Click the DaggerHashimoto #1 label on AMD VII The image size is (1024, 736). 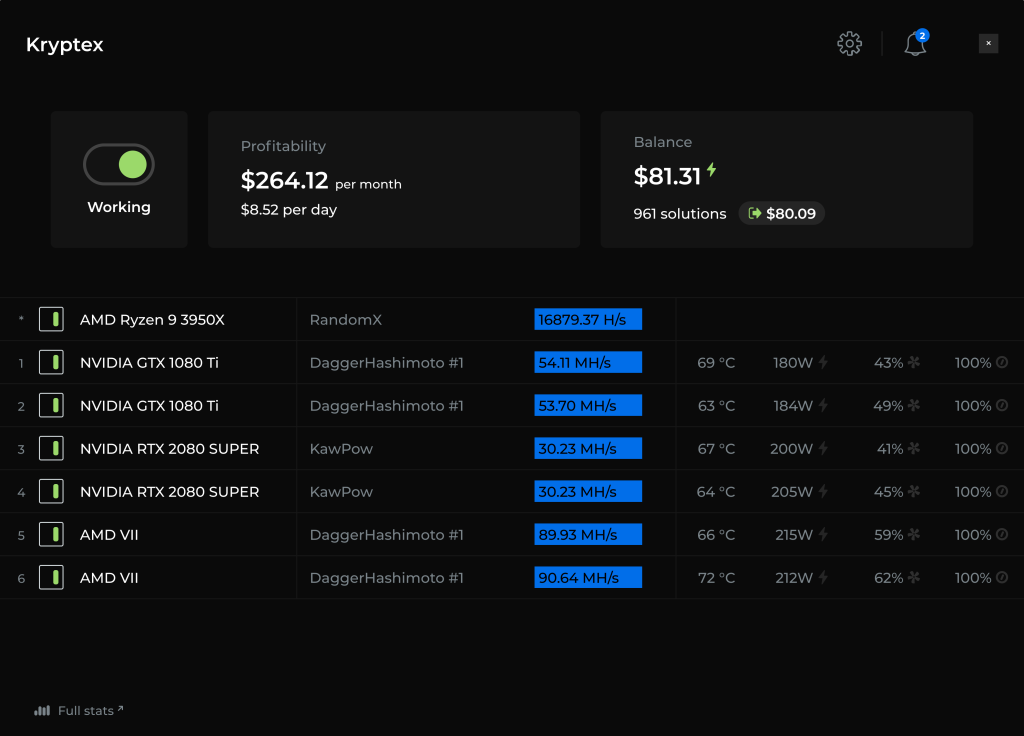coord(386,534)
